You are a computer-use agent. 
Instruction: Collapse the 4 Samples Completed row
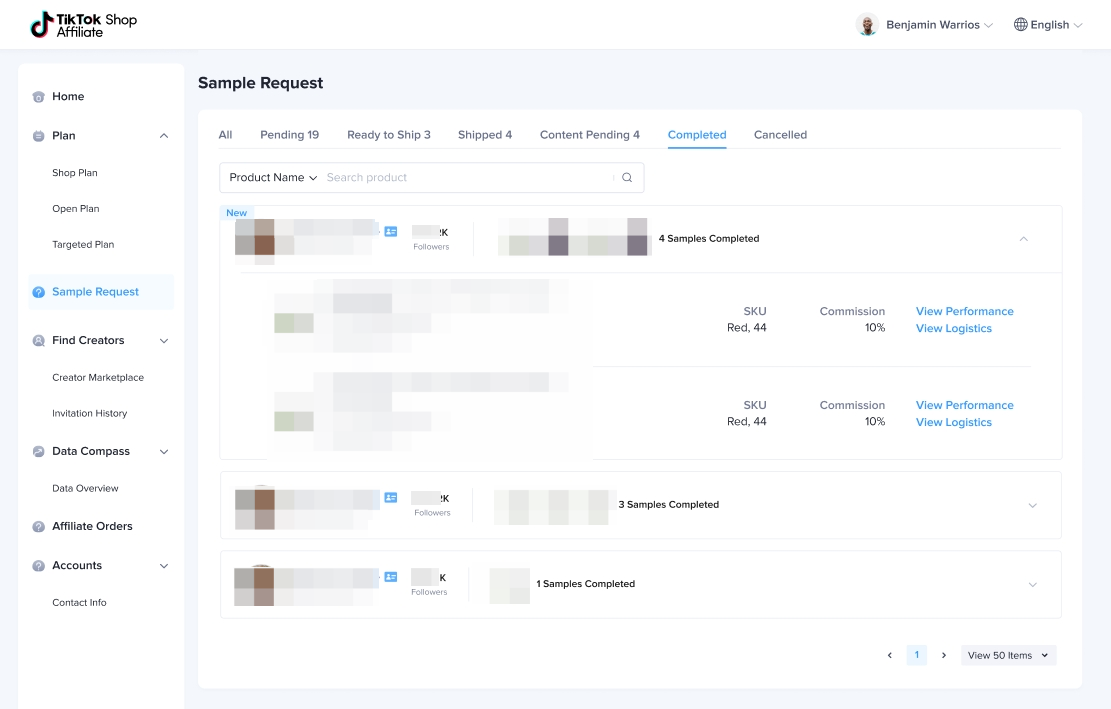click(1023, 239)
